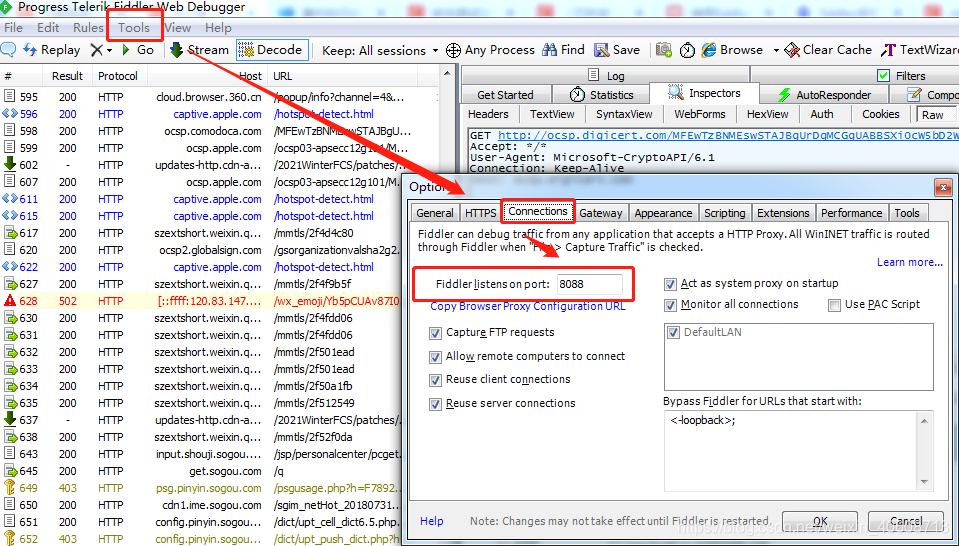Select session 596 captive.apple.com row icon
This screenshot has width=959, height=546.
(x=10, y=114)
